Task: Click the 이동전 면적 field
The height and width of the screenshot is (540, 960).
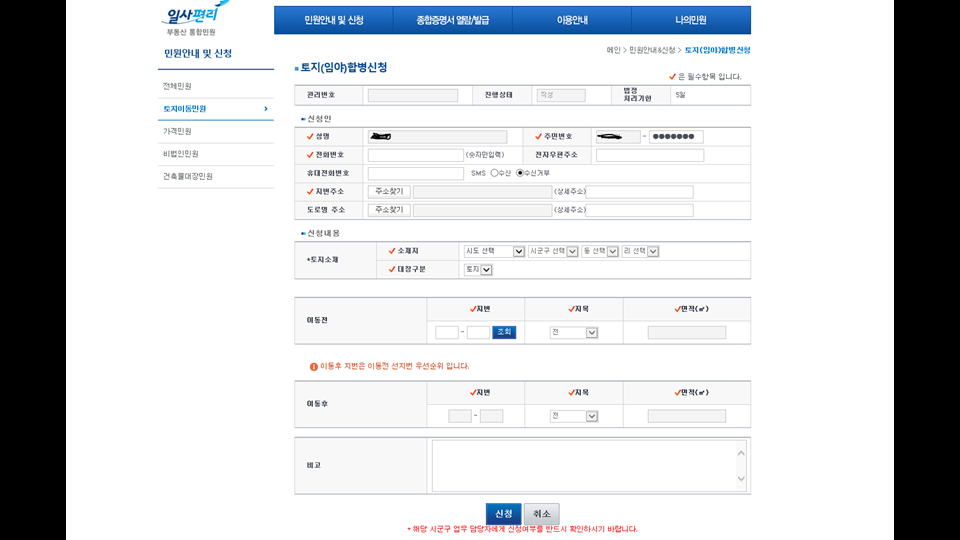Action: click(687, 332)
